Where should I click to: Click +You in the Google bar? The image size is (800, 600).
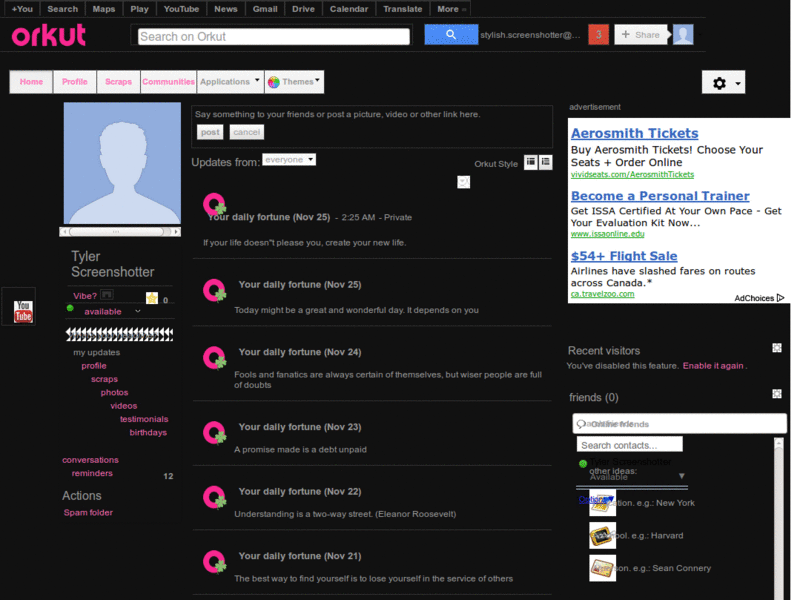pyautogui.click(x=22, y=9)
